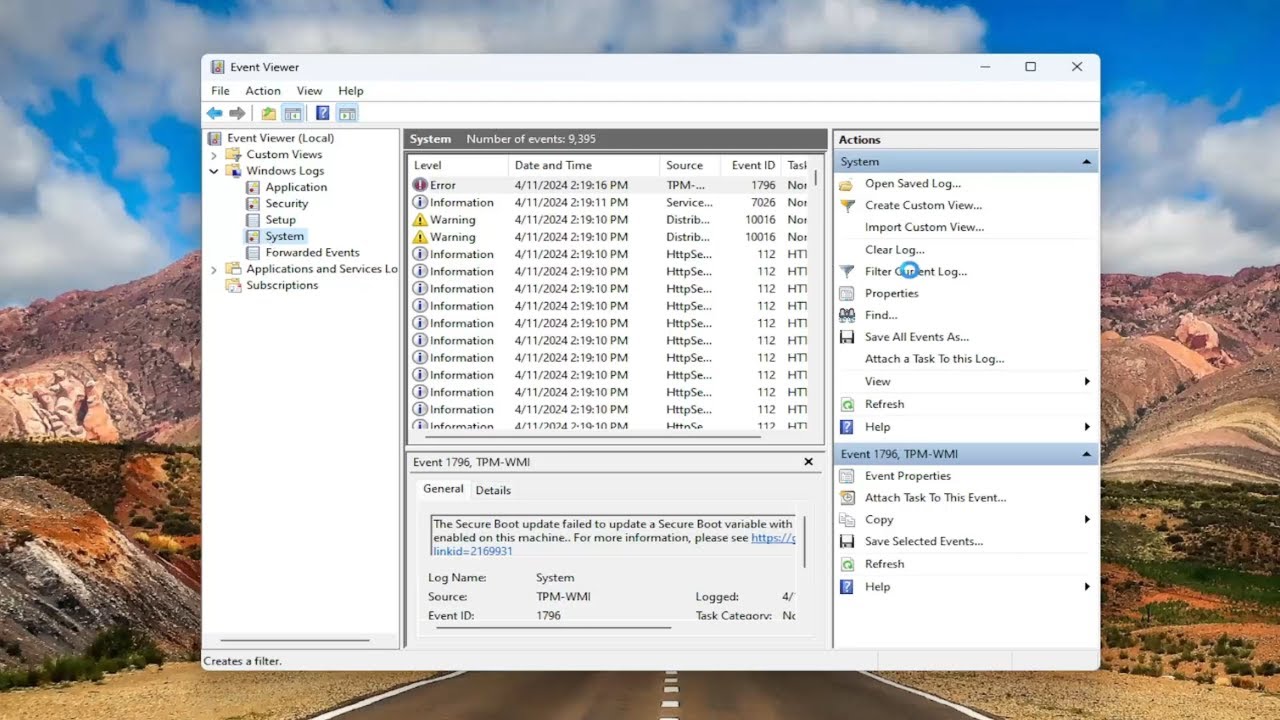The image size is (1280, 720).
Task: Open the Copy submenu arrow
Action: pos(1087,520)
